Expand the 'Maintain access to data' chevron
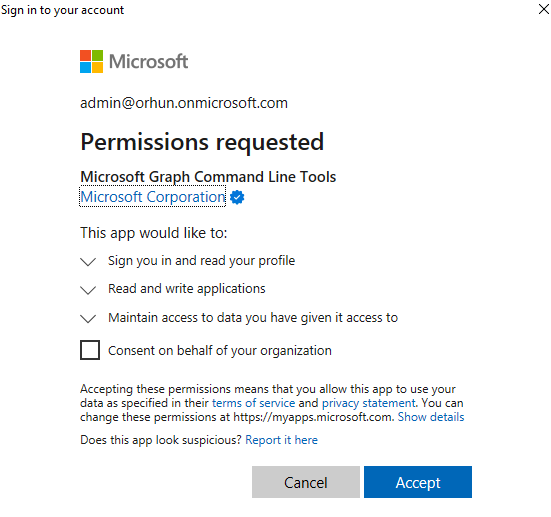The width and height of the screenshot is (551, 517). 88,319
